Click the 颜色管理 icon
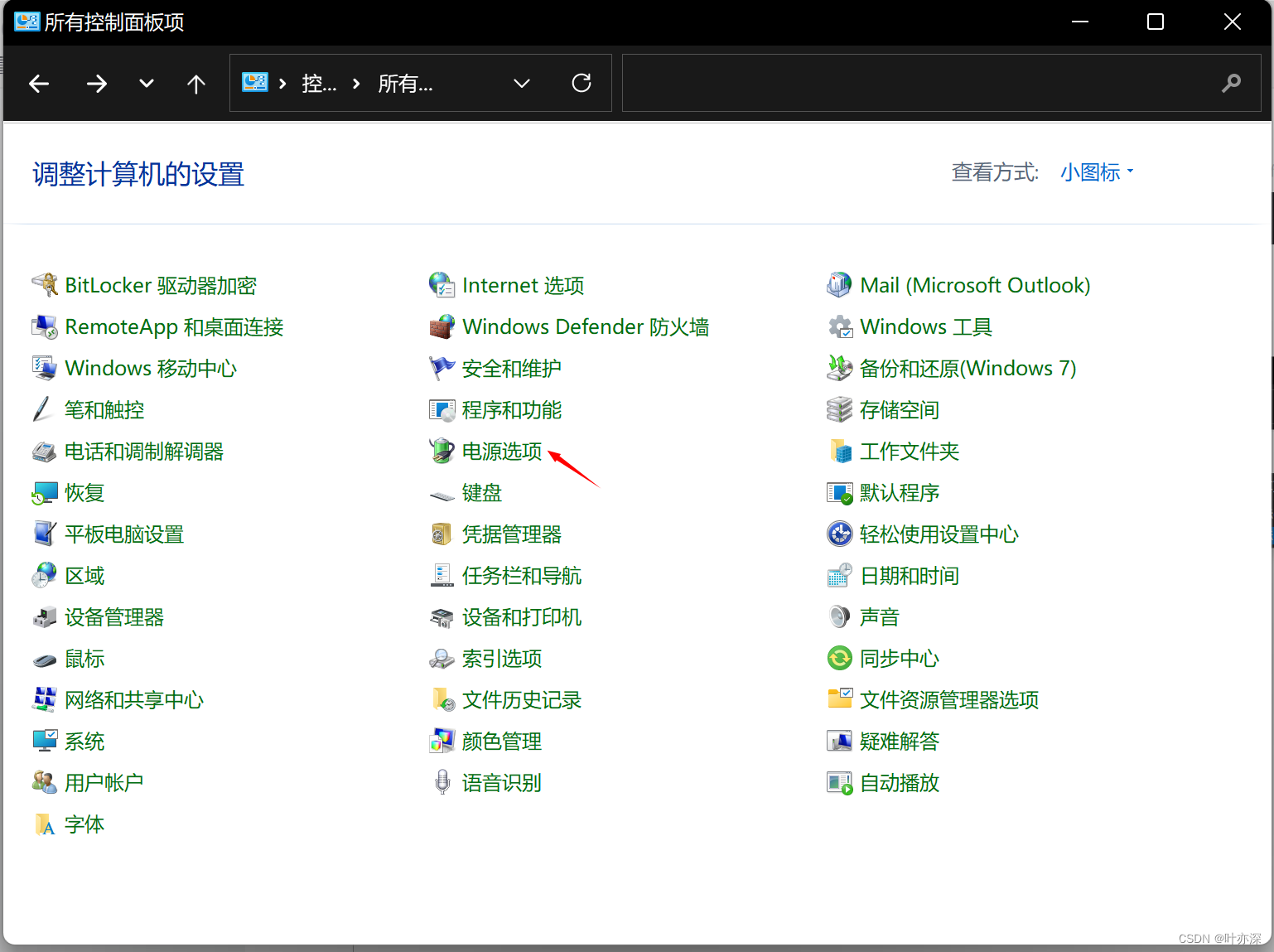 pyautogui.click(x=442, y=741)
